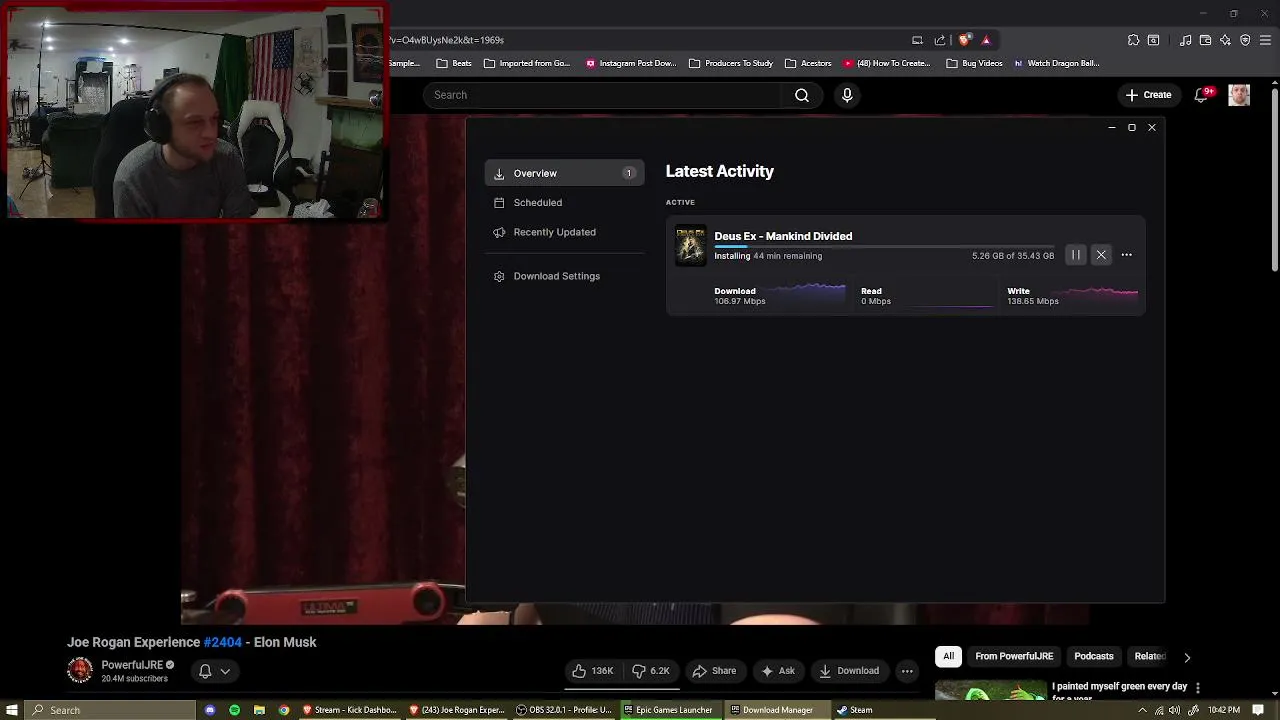The width and height of the screenshot is (1280, 720).
Task: Click the Deus Ex installation progress bar
Action: [x=884, y=246]
